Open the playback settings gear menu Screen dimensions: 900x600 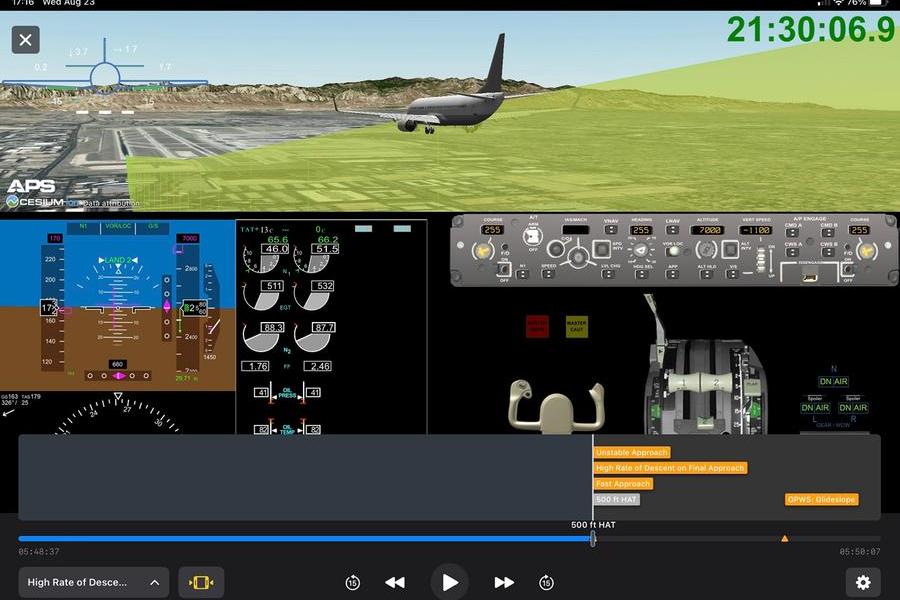coord(862,582)
